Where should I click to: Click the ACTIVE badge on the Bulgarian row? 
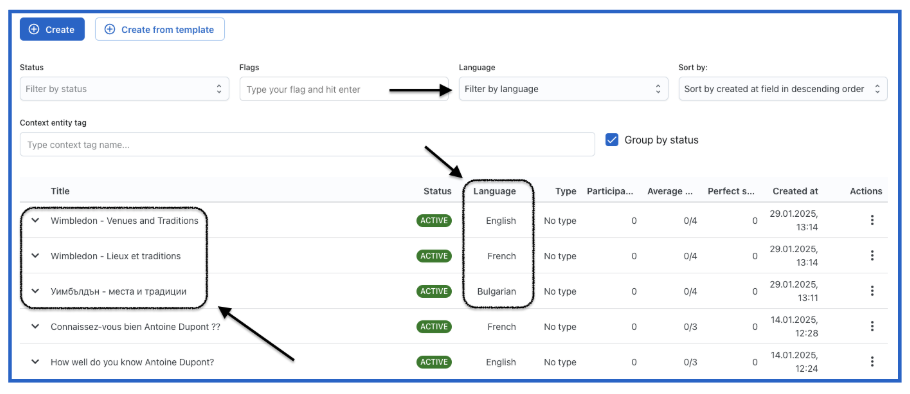tap(434, 291)
